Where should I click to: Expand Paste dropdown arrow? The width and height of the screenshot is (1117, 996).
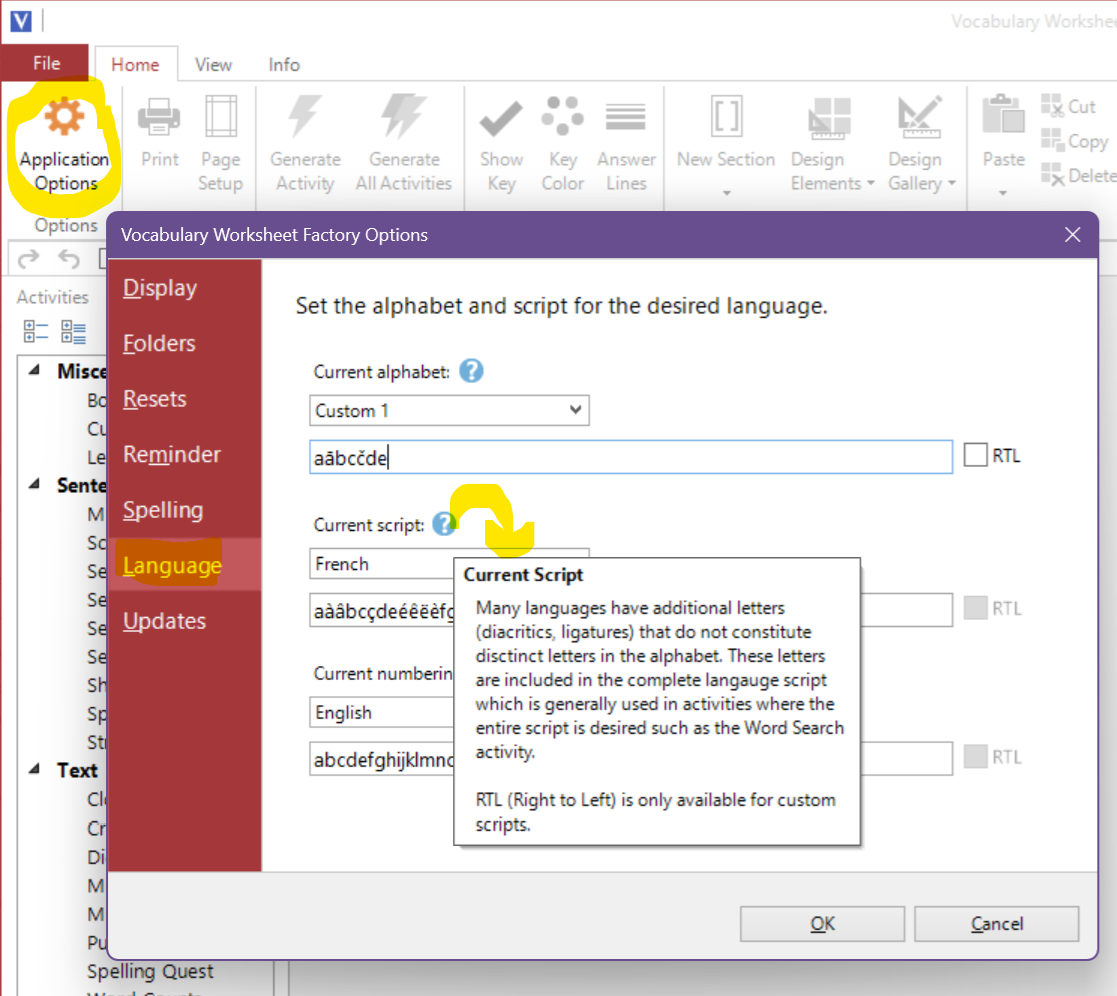pos(1003,193)
